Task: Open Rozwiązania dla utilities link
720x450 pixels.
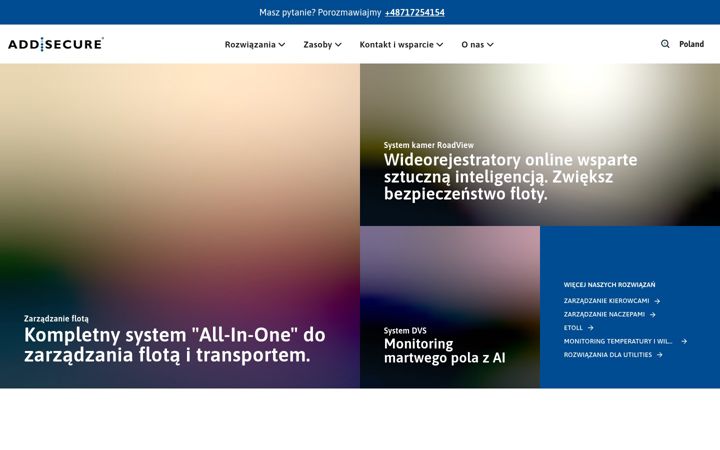Action: click(608, 354)
